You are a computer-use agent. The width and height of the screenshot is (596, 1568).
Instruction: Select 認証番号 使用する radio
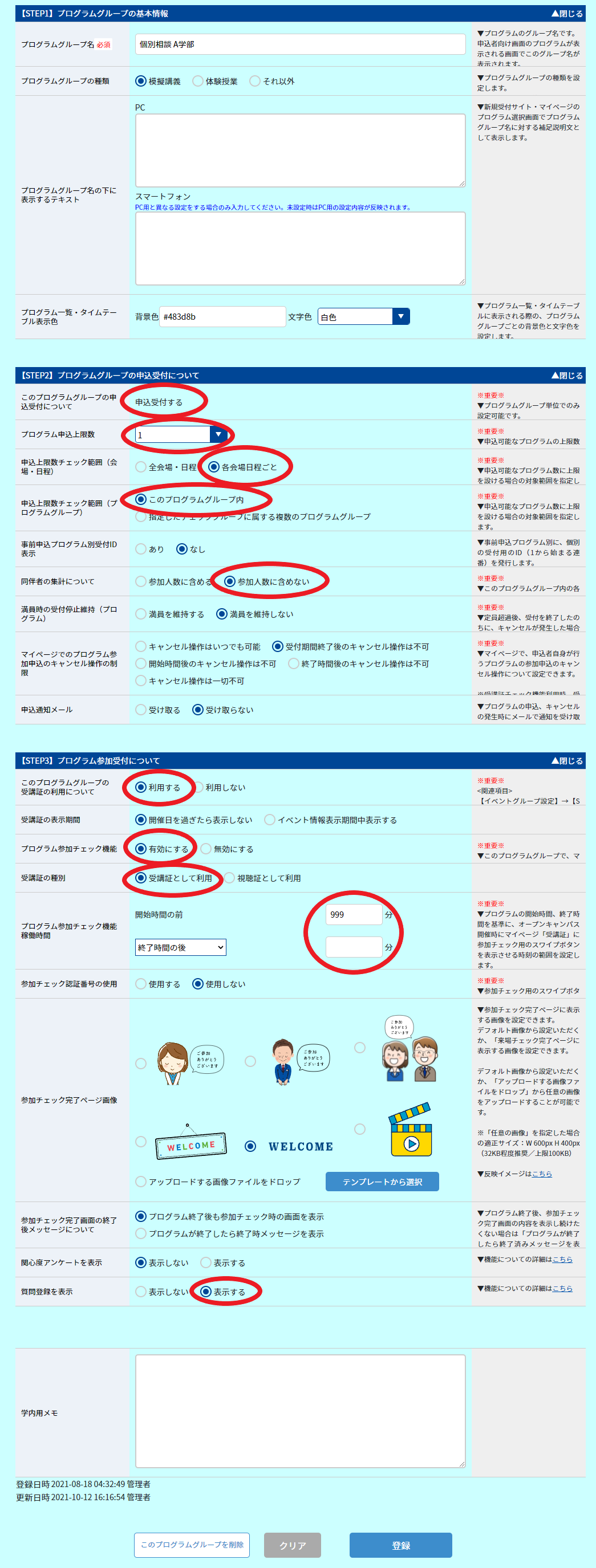tap(141, 984)
